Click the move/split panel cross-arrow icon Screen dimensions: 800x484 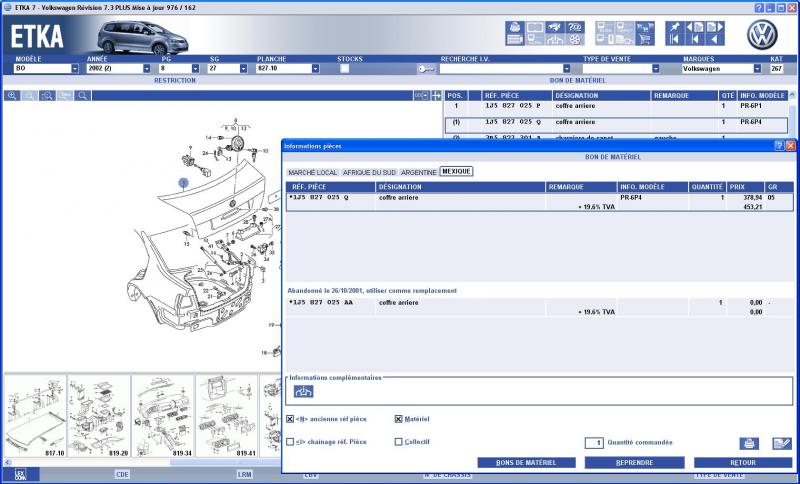[x=436, y=95]
